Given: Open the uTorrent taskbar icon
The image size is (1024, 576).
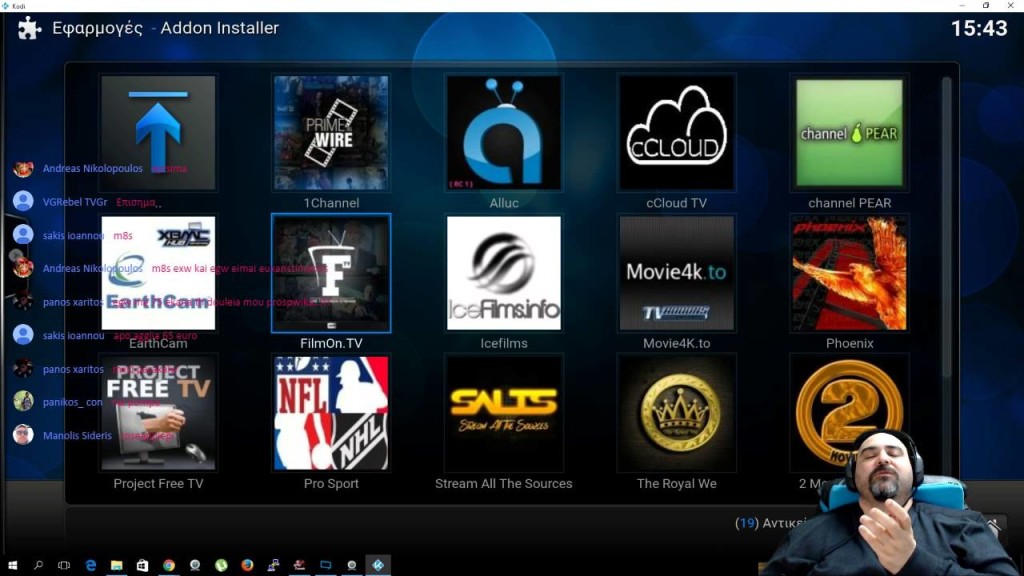Looking at the screenshot, I should point(221,565).
